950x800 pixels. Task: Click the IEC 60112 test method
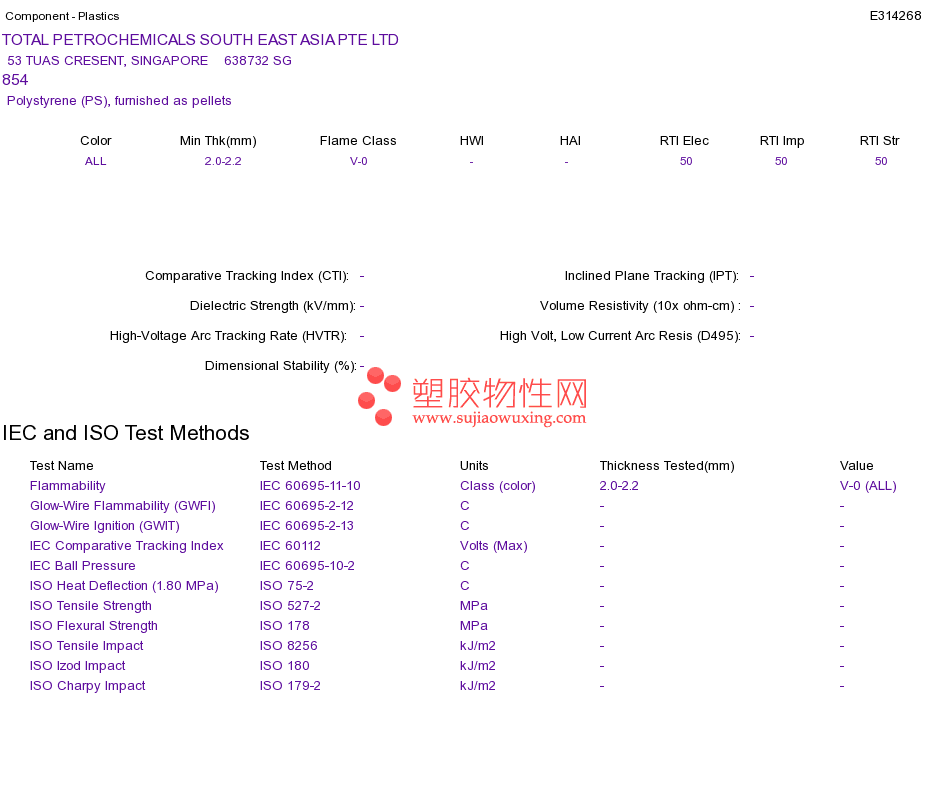coord(290,545)
